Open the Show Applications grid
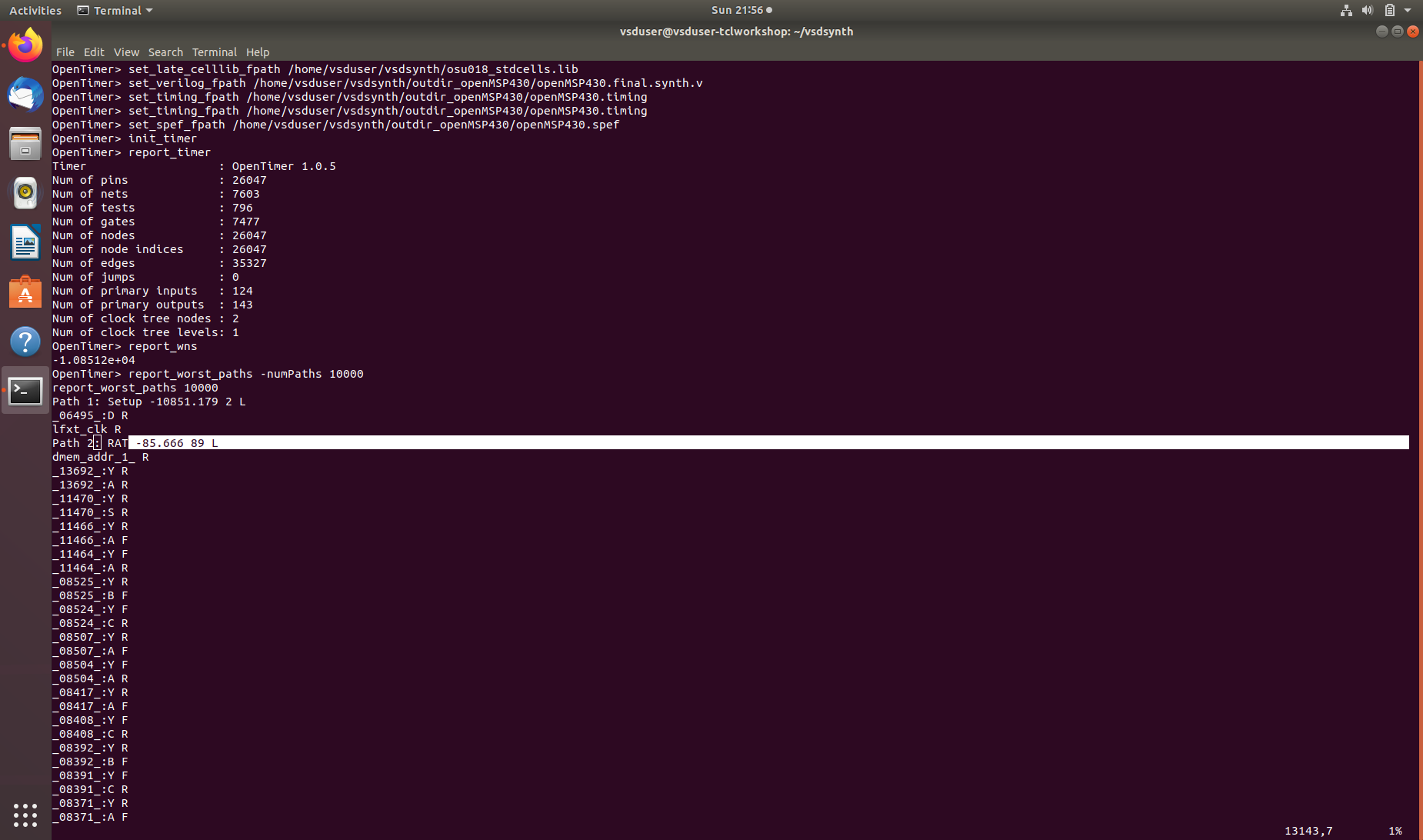This screenshot has height=840, width=1423. pos(25,815)
